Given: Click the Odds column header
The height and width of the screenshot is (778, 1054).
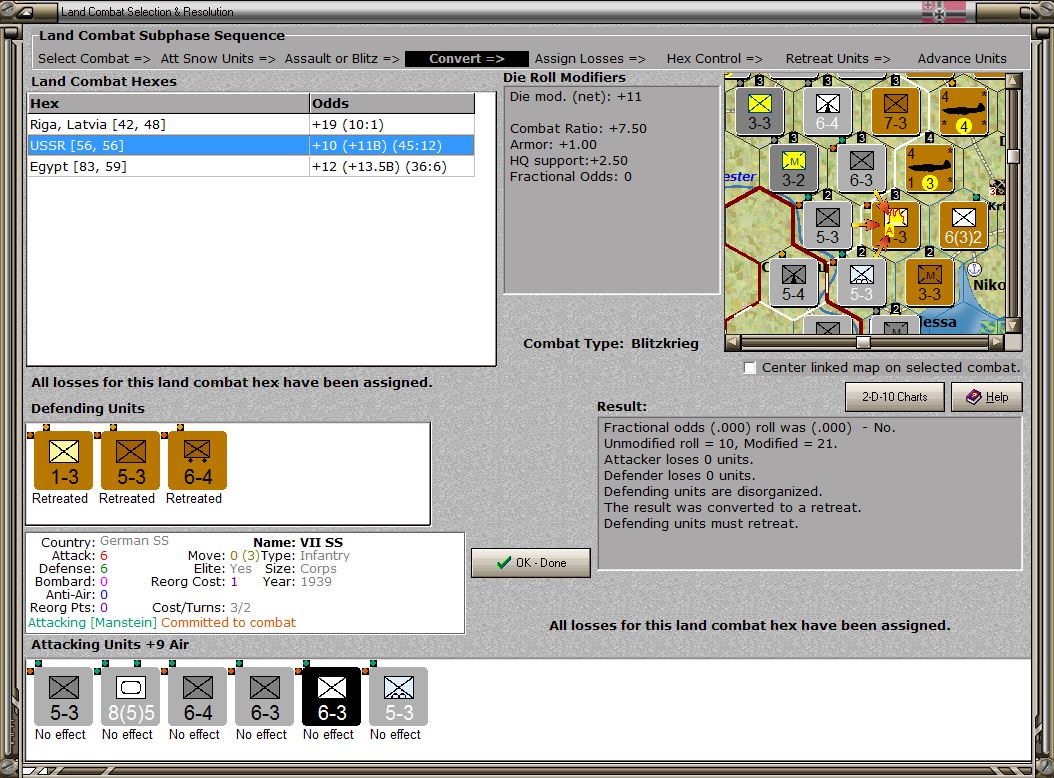Looking at the screenshot, I should (392, 104).
